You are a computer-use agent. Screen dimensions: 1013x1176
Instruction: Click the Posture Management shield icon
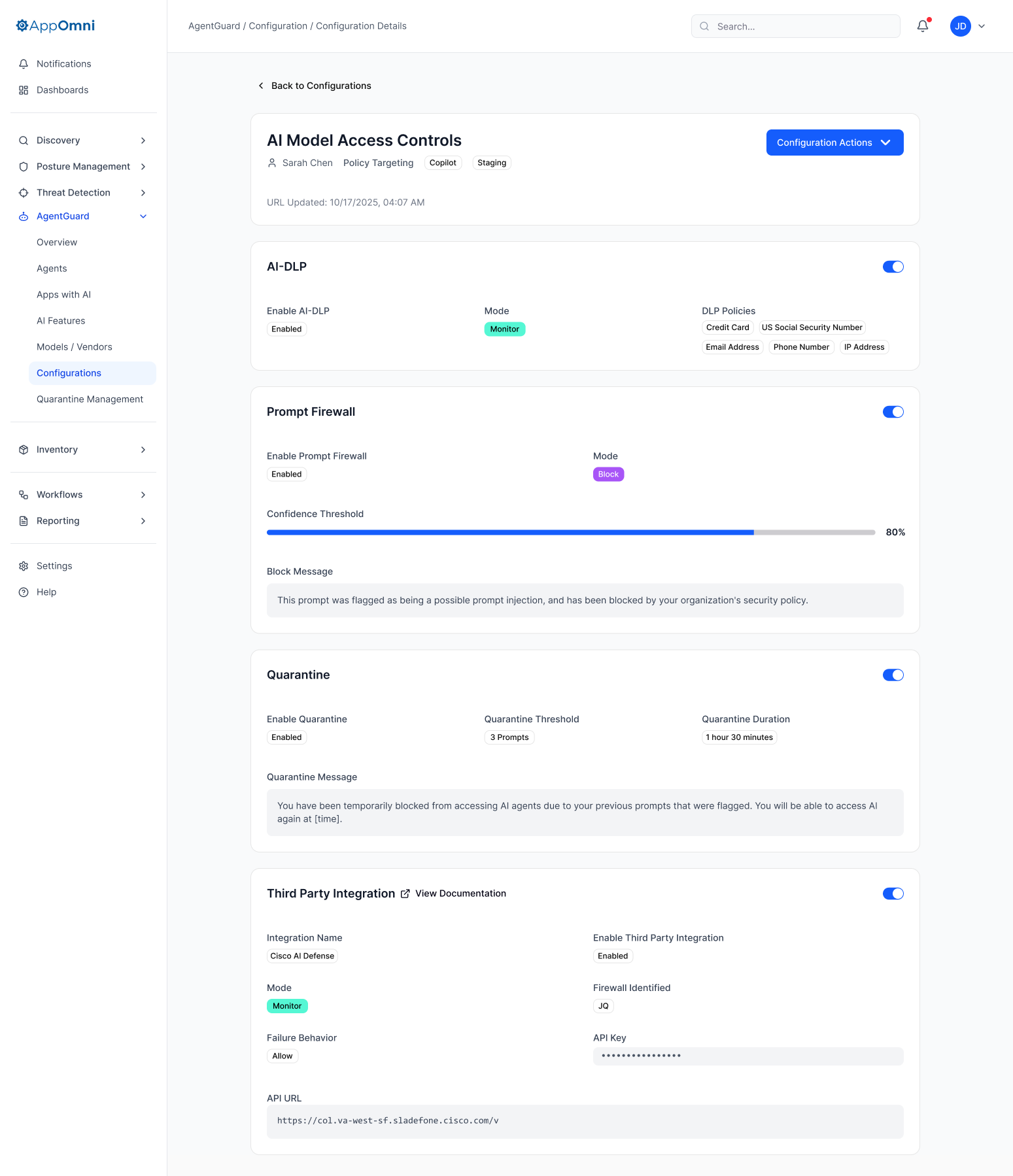(x=24, y=166)
